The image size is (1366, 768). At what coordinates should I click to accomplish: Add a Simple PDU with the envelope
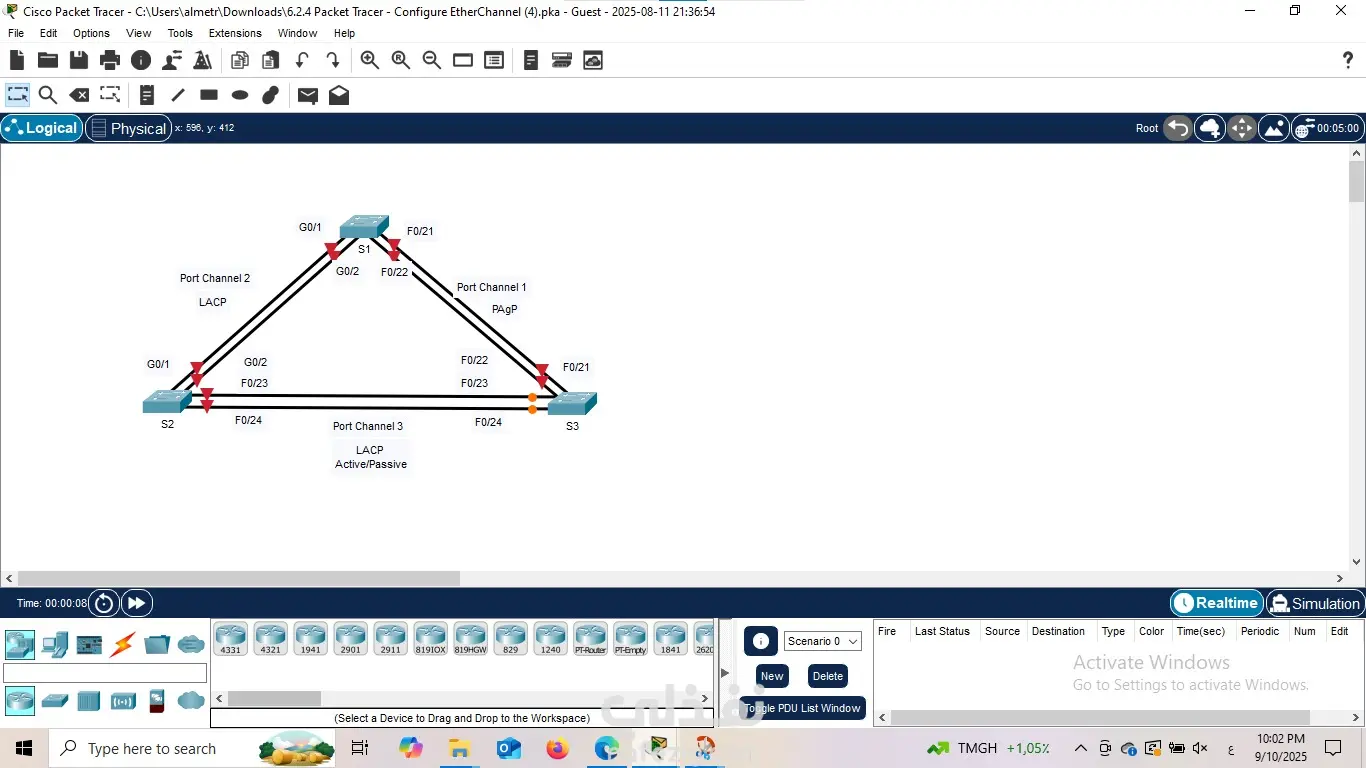[308, 95]
